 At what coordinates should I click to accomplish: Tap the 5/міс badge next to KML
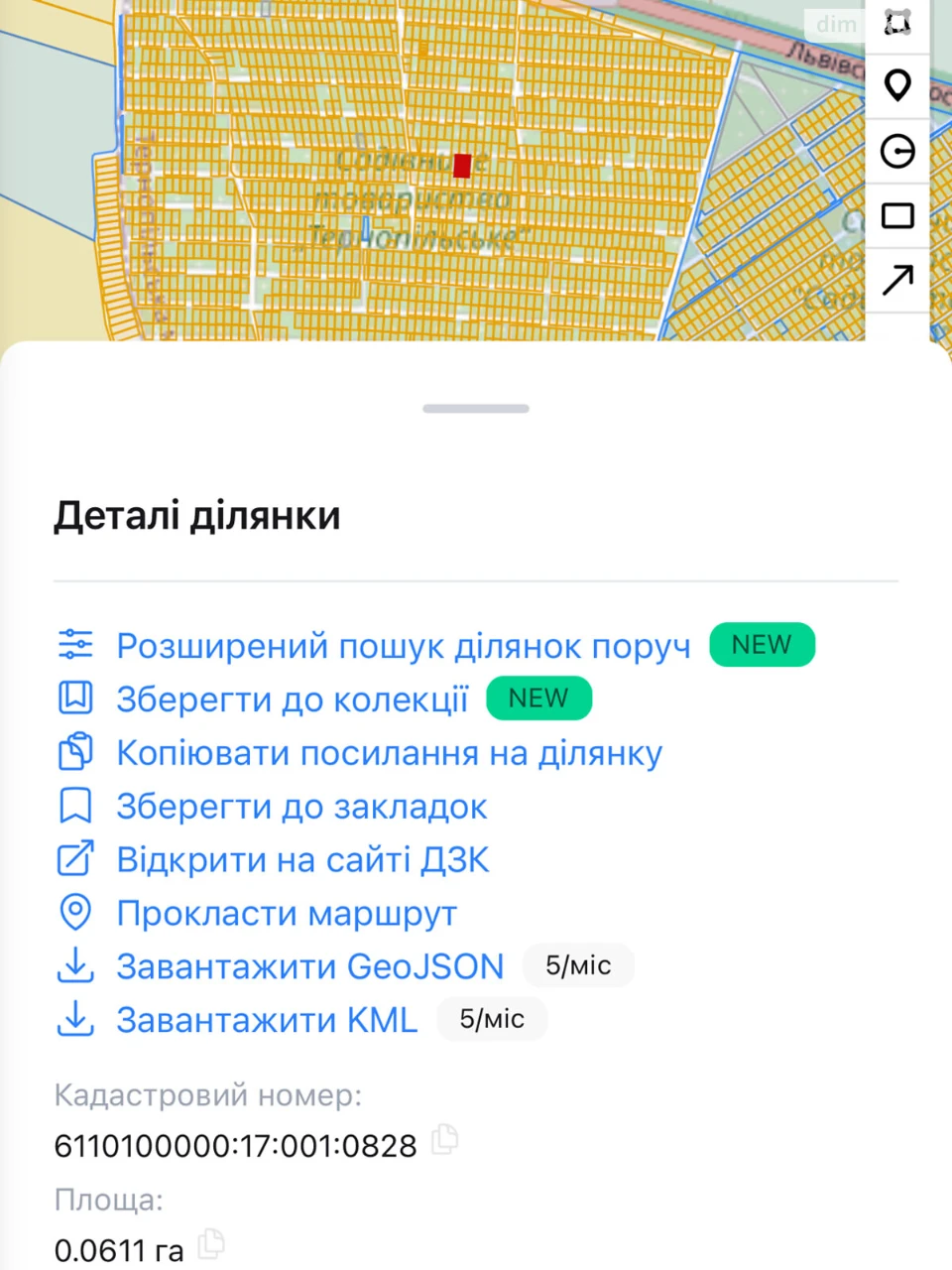[492, 1019]
